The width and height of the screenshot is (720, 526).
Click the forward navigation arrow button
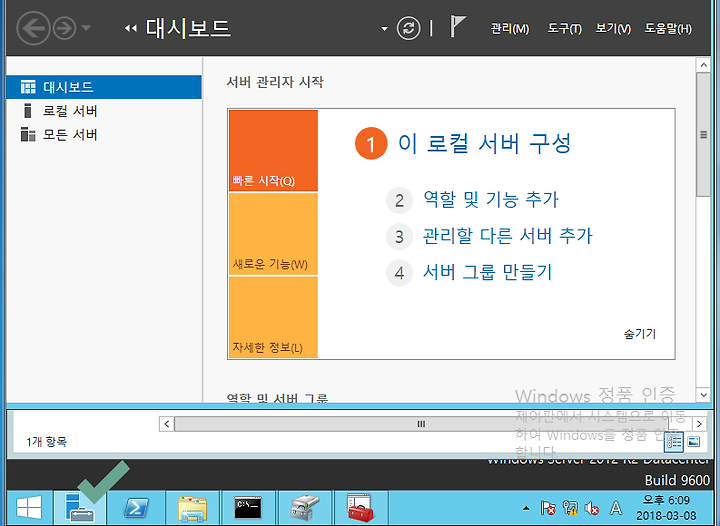click(x=64, y=28)
